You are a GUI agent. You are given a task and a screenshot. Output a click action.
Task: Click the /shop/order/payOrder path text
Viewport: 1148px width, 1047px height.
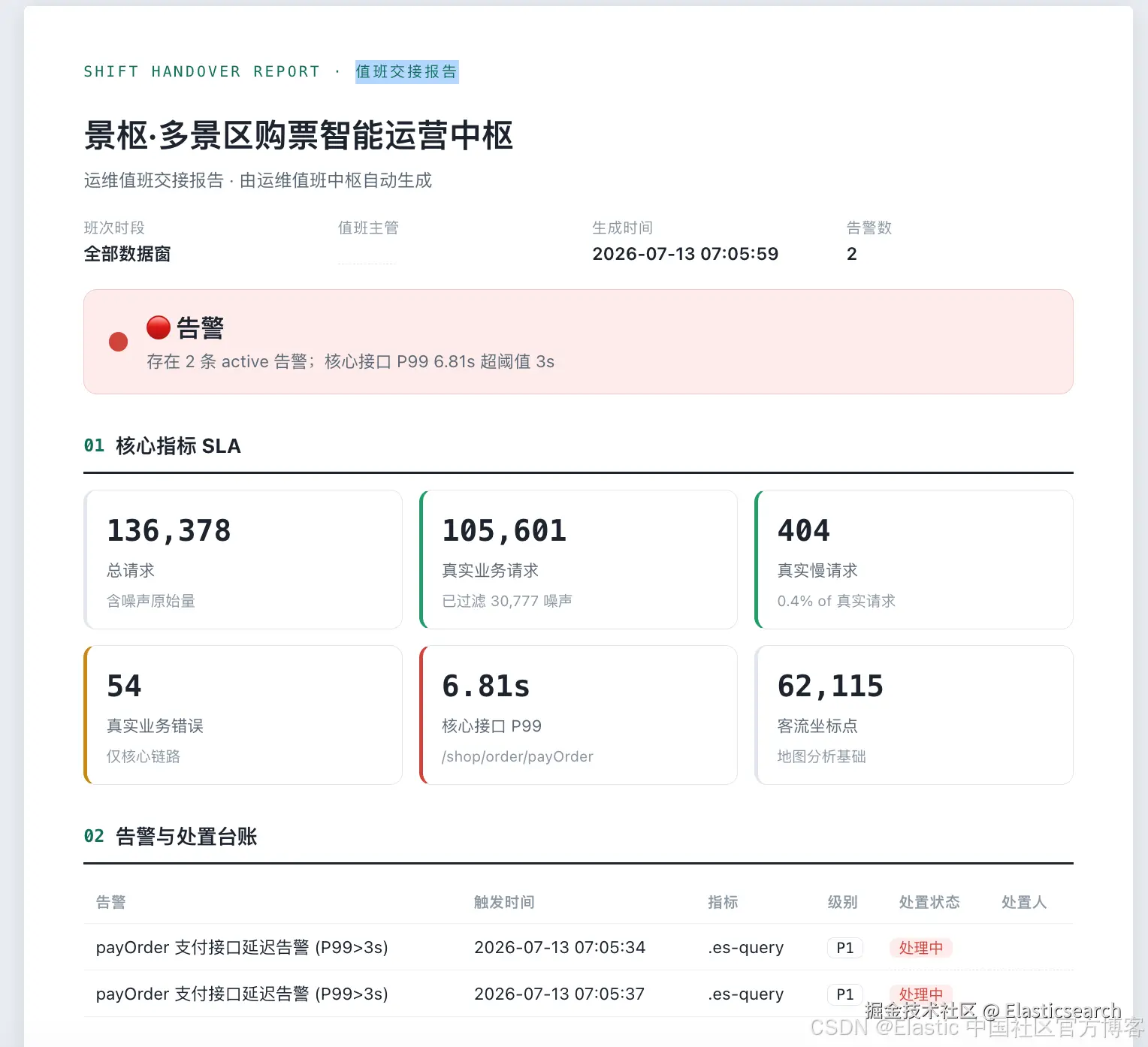518,756
